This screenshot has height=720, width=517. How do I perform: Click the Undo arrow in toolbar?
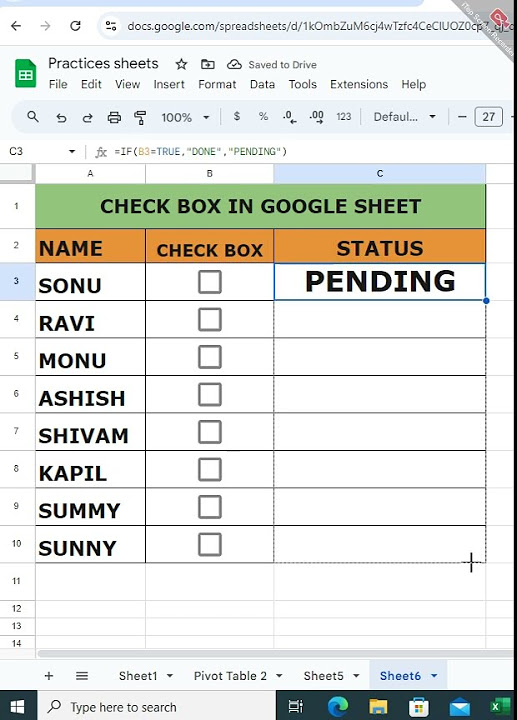pyautogui.click(x=61, y=118)
